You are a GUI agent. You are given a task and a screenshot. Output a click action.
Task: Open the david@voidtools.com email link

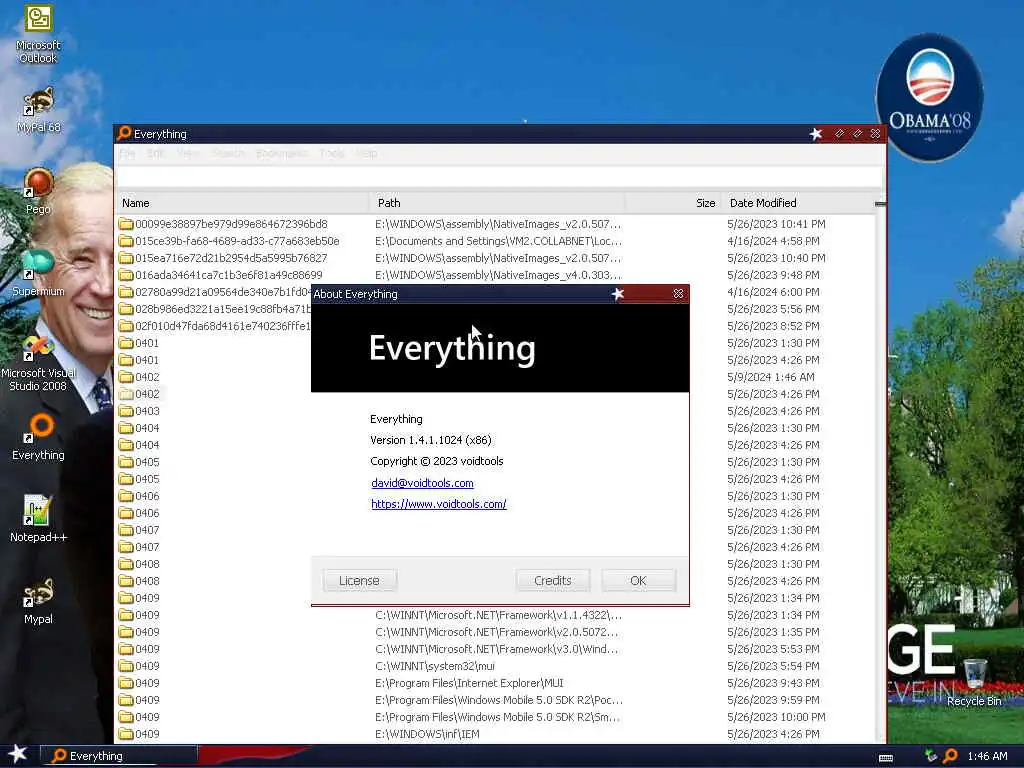coord(422,483)
